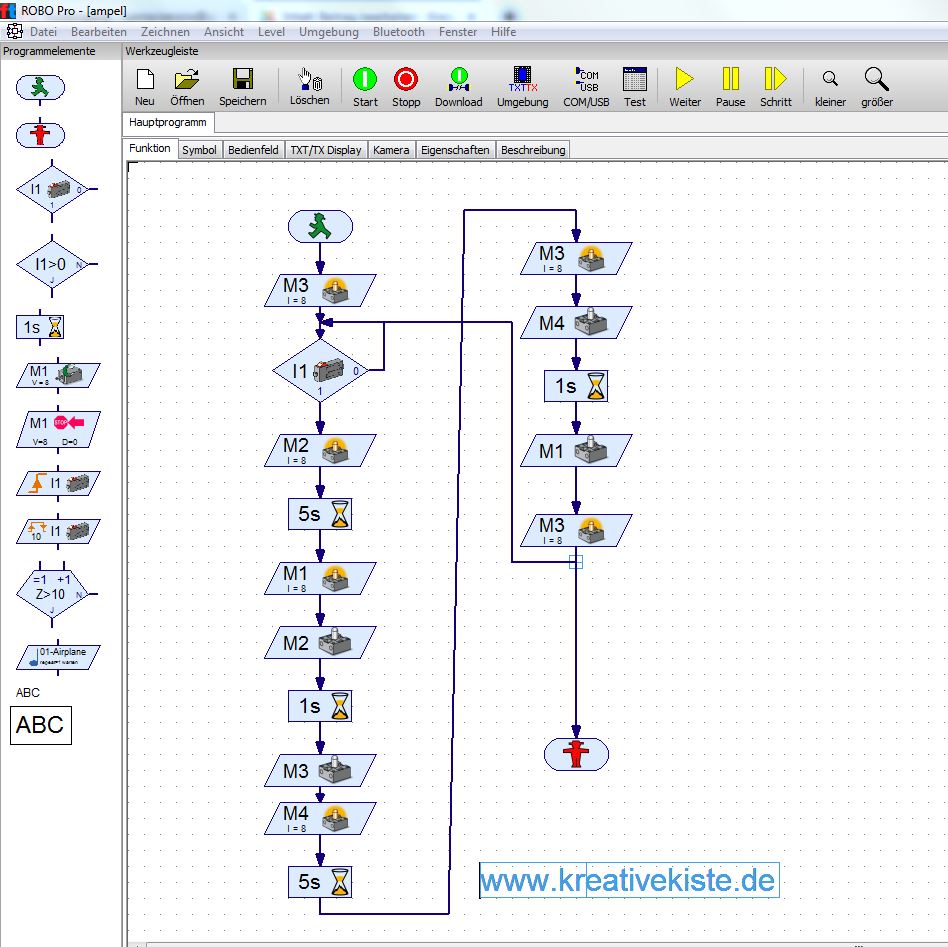This screenshot has width=948, height=947.
Task: Switch to the TXT/TX Display tab
Action: (x=326, y=150)
